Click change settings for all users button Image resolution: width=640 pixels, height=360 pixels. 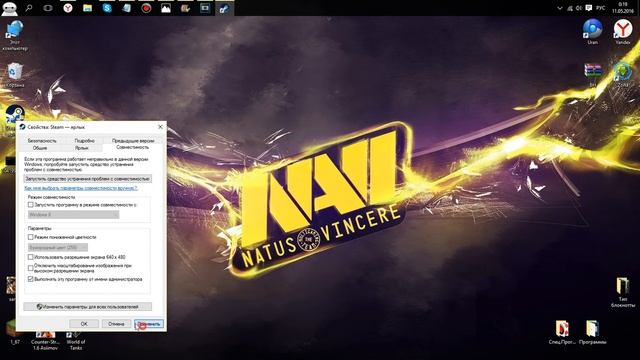click(x=88, y=307)
